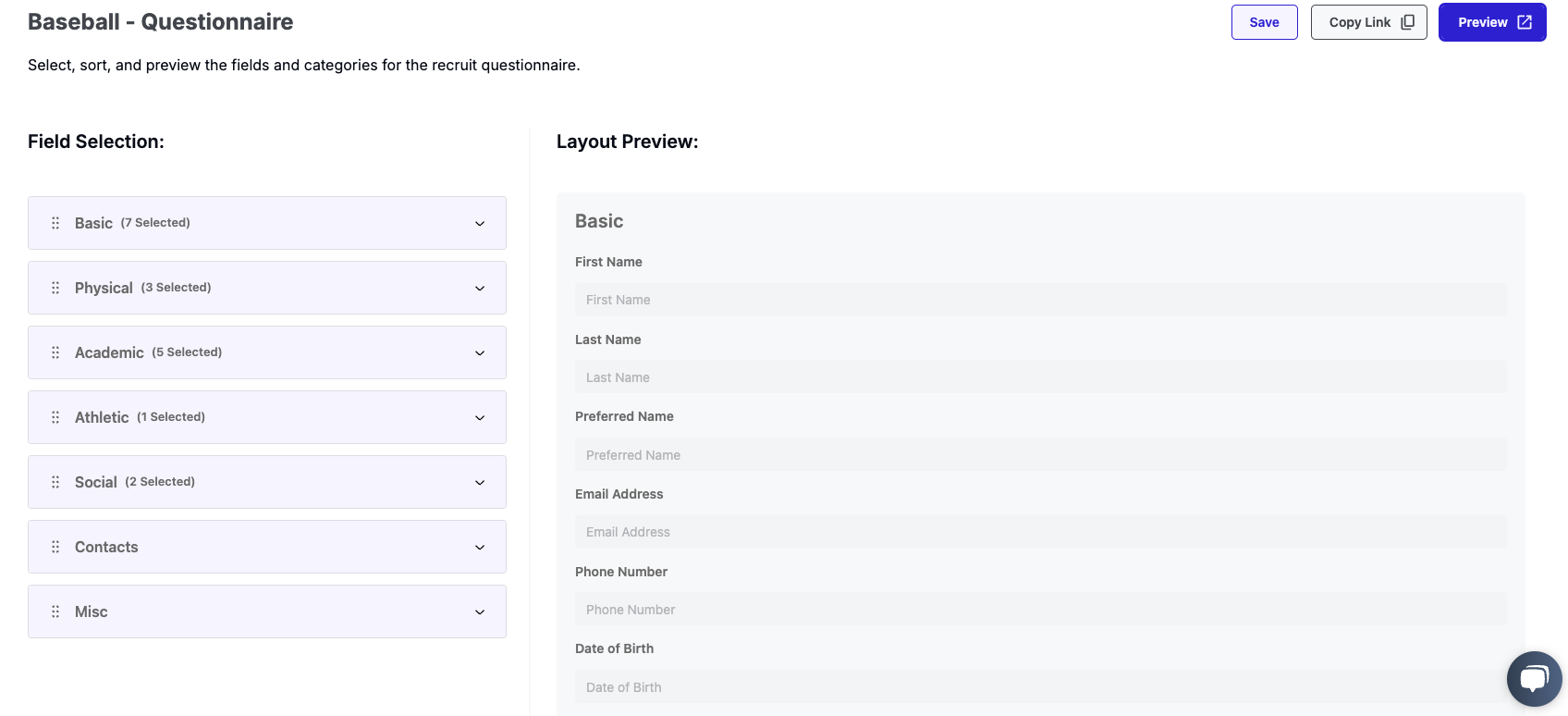Click the drag handle beside Physical
Screen dimensions: 1568x716
pos(55,288)
